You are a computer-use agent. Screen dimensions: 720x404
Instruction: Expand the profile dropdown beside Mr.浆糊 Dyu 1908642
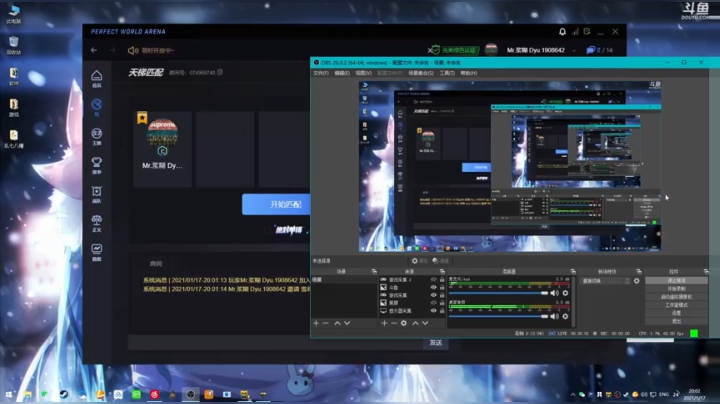tap(574, 50)
